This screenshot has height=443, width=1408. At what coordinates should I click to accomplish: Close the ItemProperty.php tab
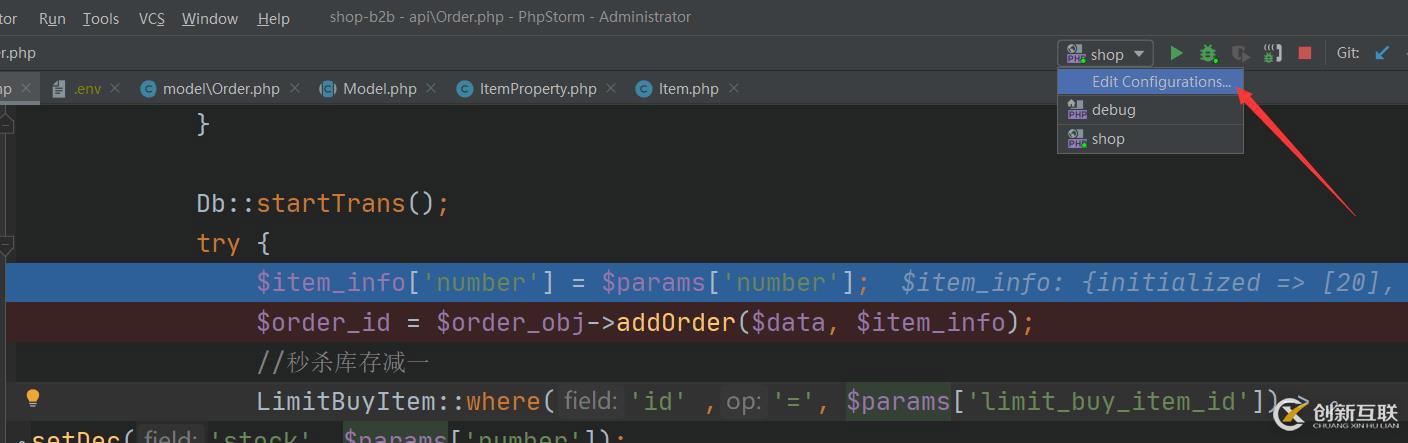611,88
